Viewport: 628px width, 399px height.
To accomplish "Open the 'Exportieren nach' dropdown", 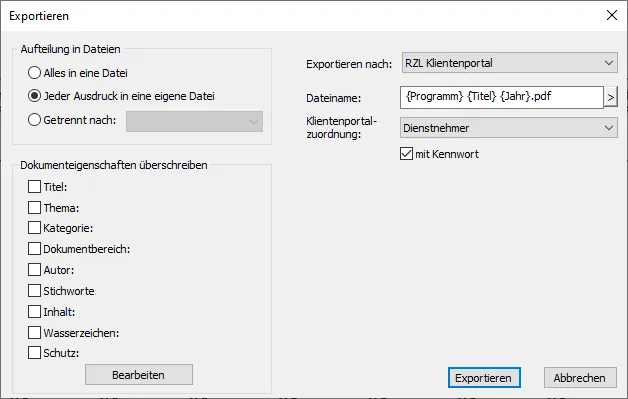I will [x=509, y=63].
